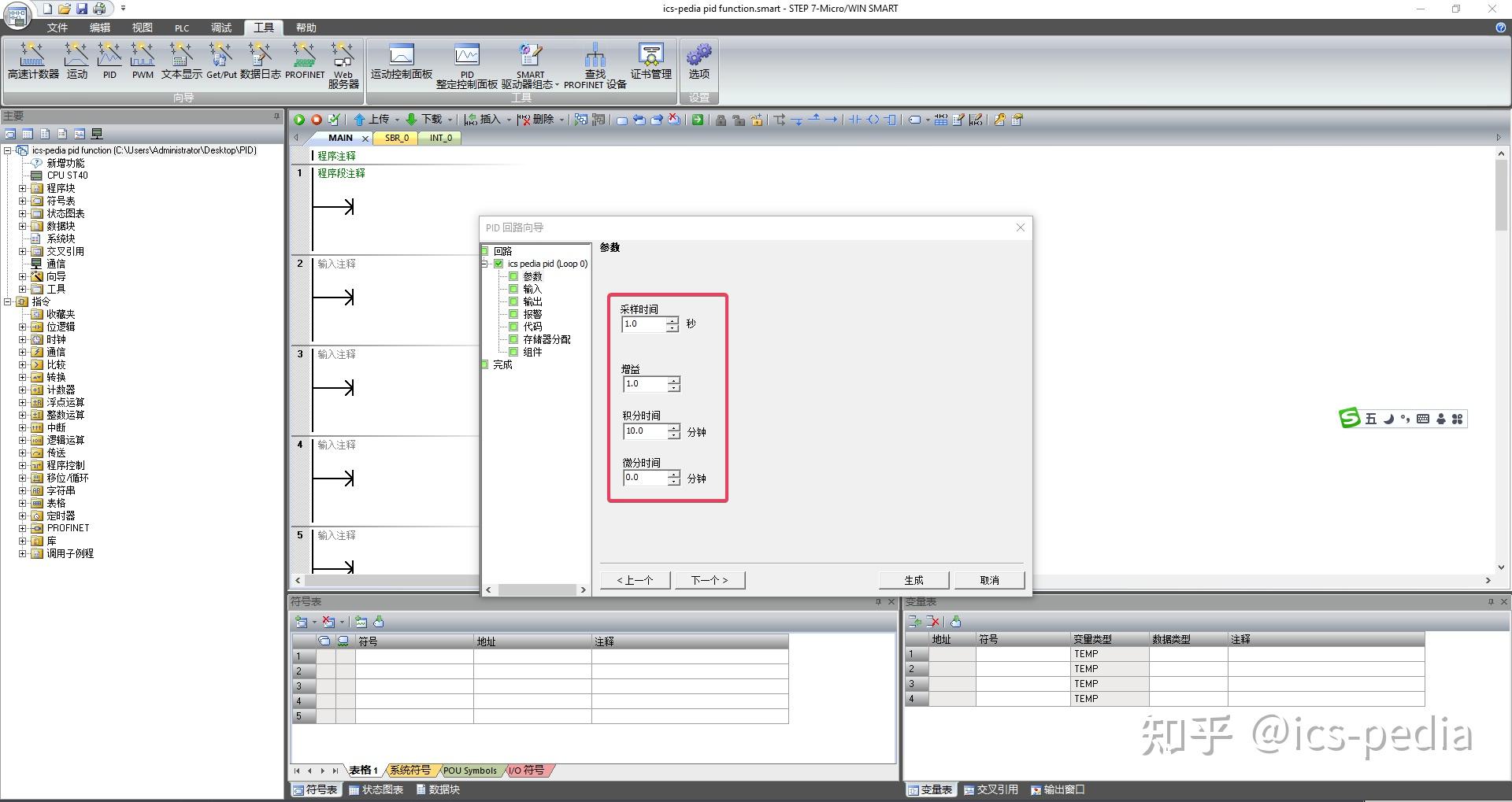1512x802 pixels.
Task: Open 证书管理 tool
Action: [650, 61]
